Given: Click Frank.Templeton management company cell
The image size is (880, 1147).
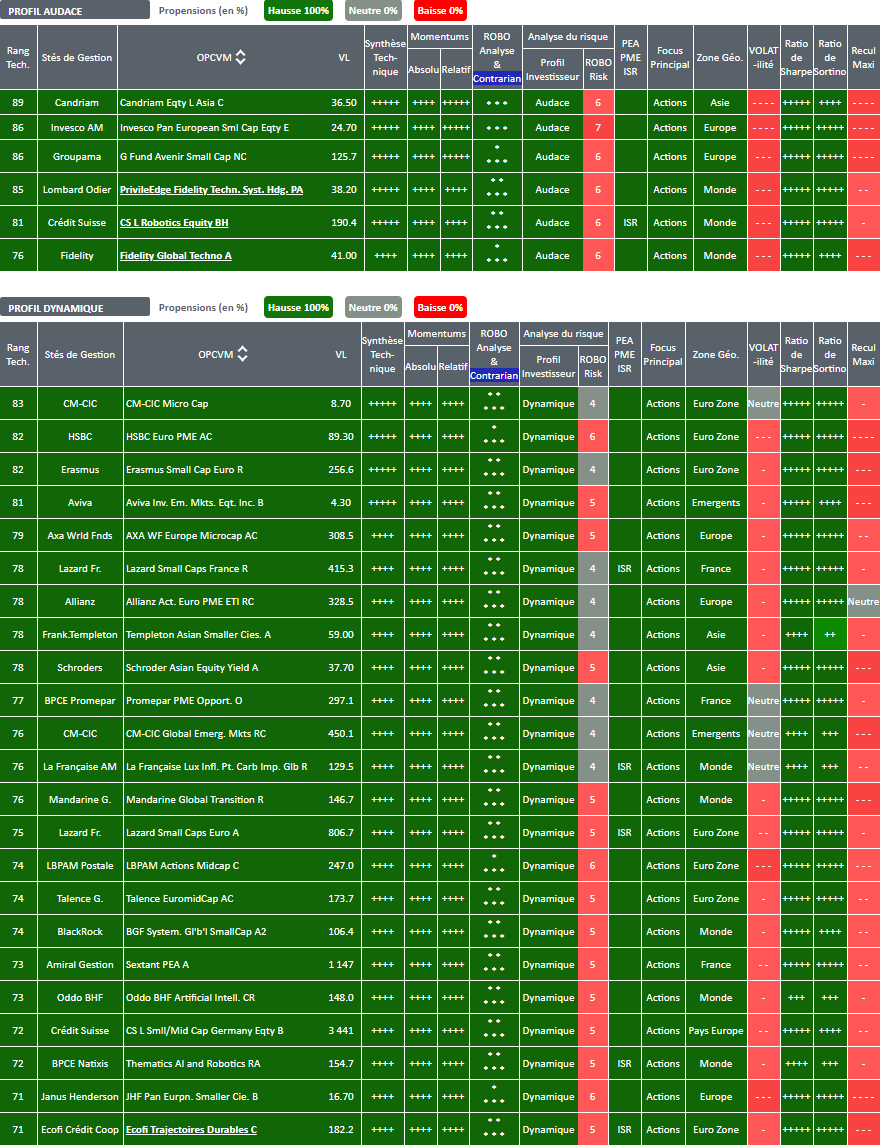Looking at the screenshot, I should coord(80,634).
